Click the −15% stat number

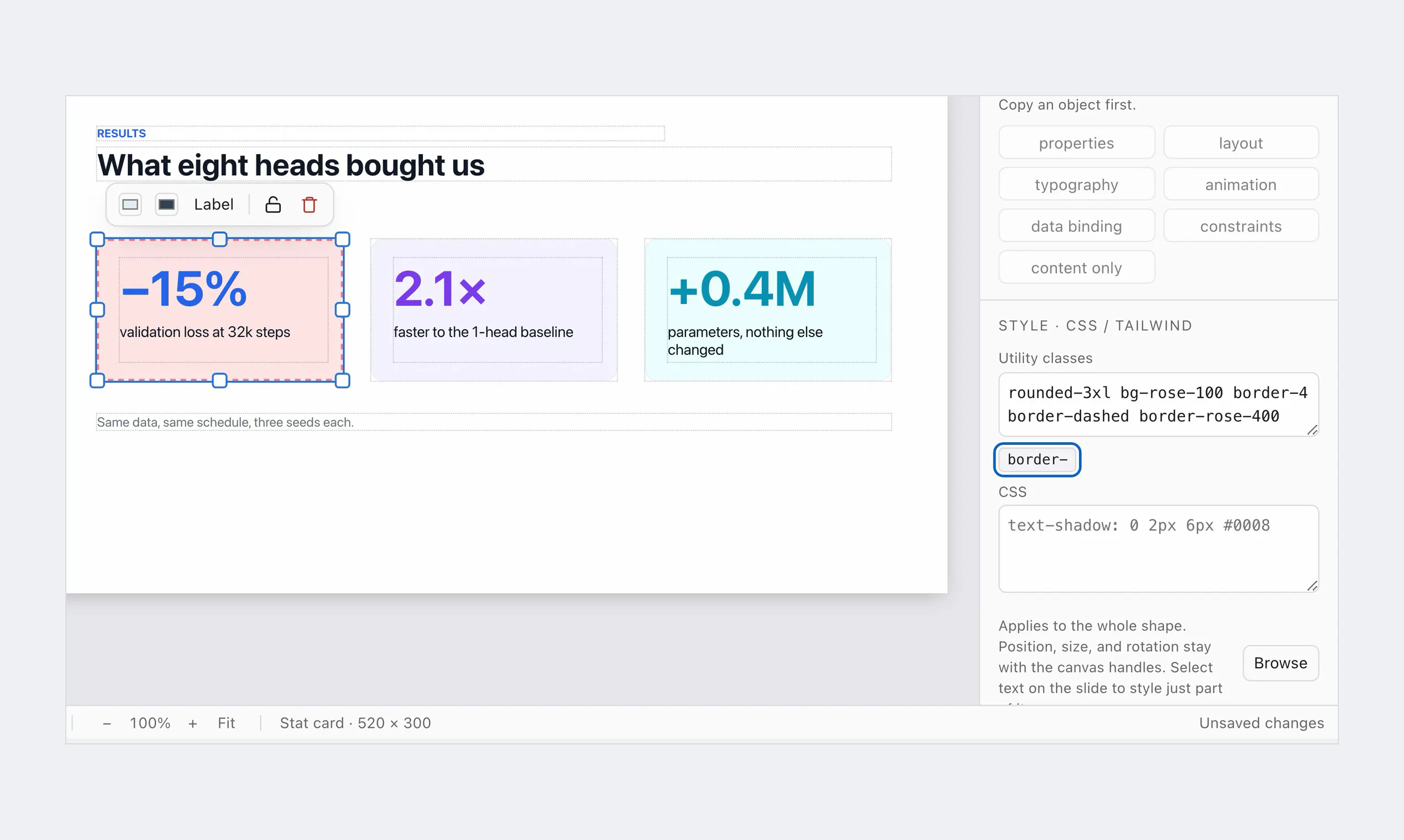pos(184,288)
